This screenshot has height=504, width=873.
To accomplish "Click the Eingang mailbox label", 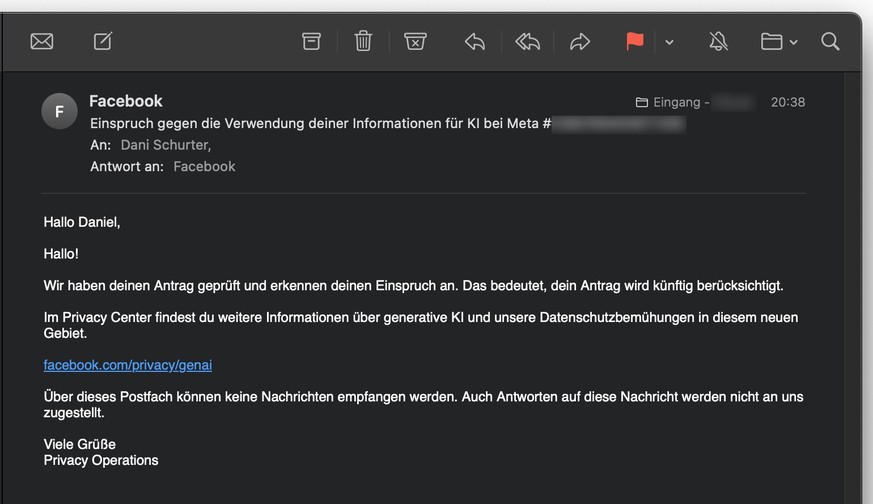I will (x=676, y=102).
